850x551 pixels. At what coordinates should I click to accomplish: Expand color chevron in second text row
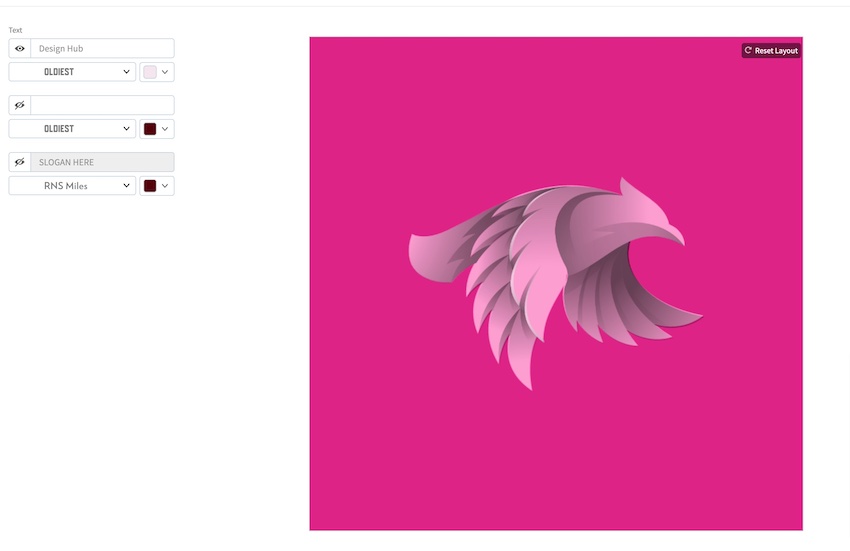pyautogui.click(x=165, y=129)
